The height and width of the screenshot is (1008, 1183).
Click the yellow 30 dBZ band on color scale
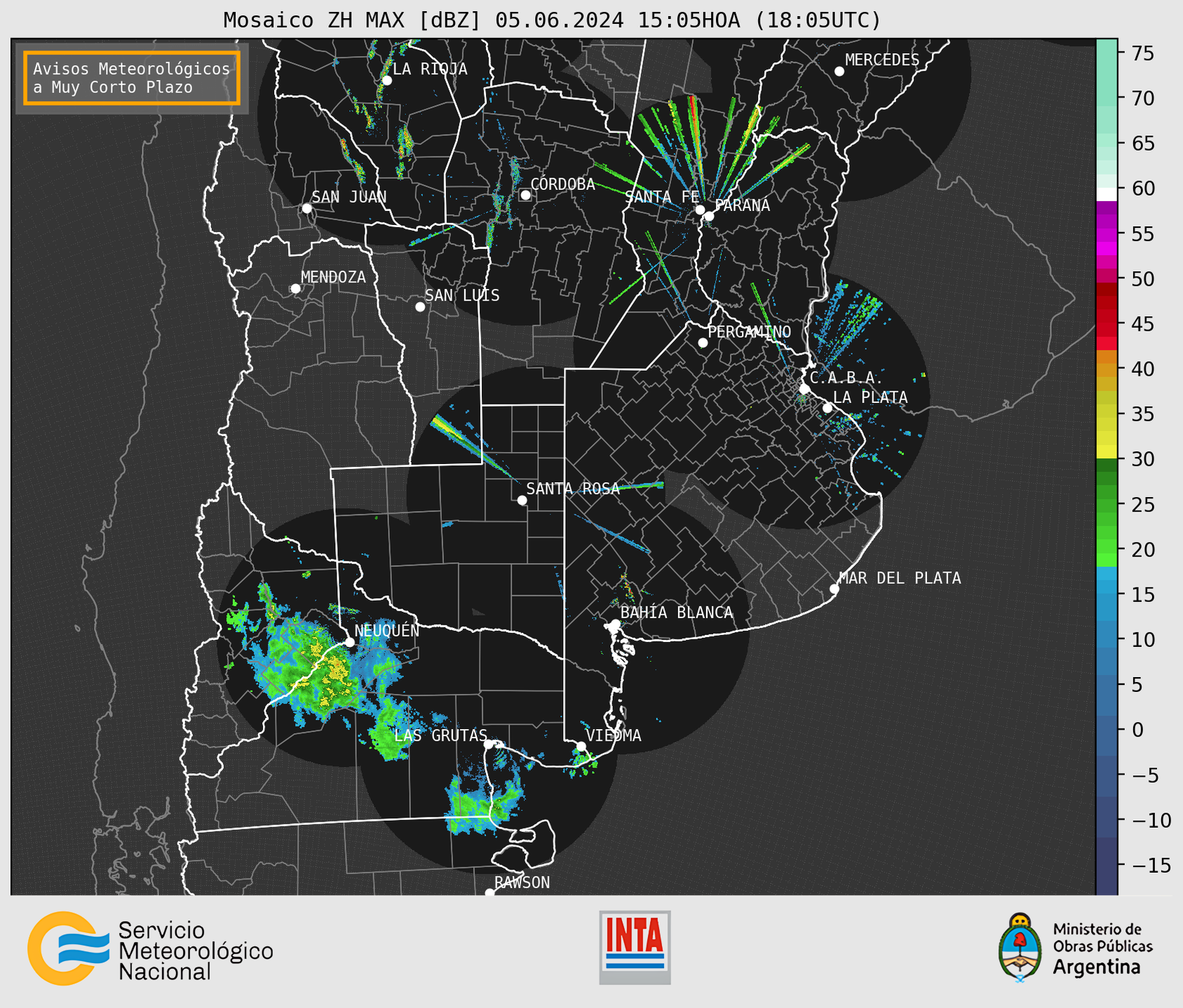(x=1107, y=451)
